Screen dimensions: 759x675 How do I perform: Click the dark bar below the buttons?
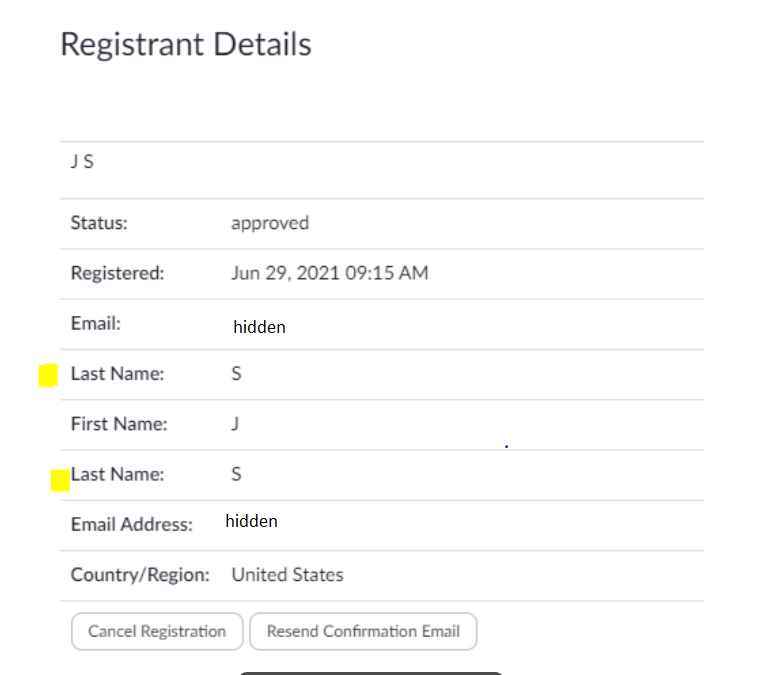tap(370, 673)
